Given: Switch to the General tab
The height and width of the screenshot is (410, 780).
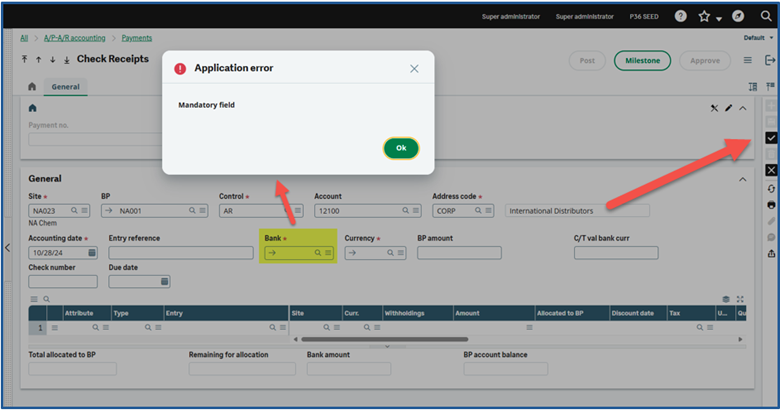Looking at the screenshot, I should (66, 87).
